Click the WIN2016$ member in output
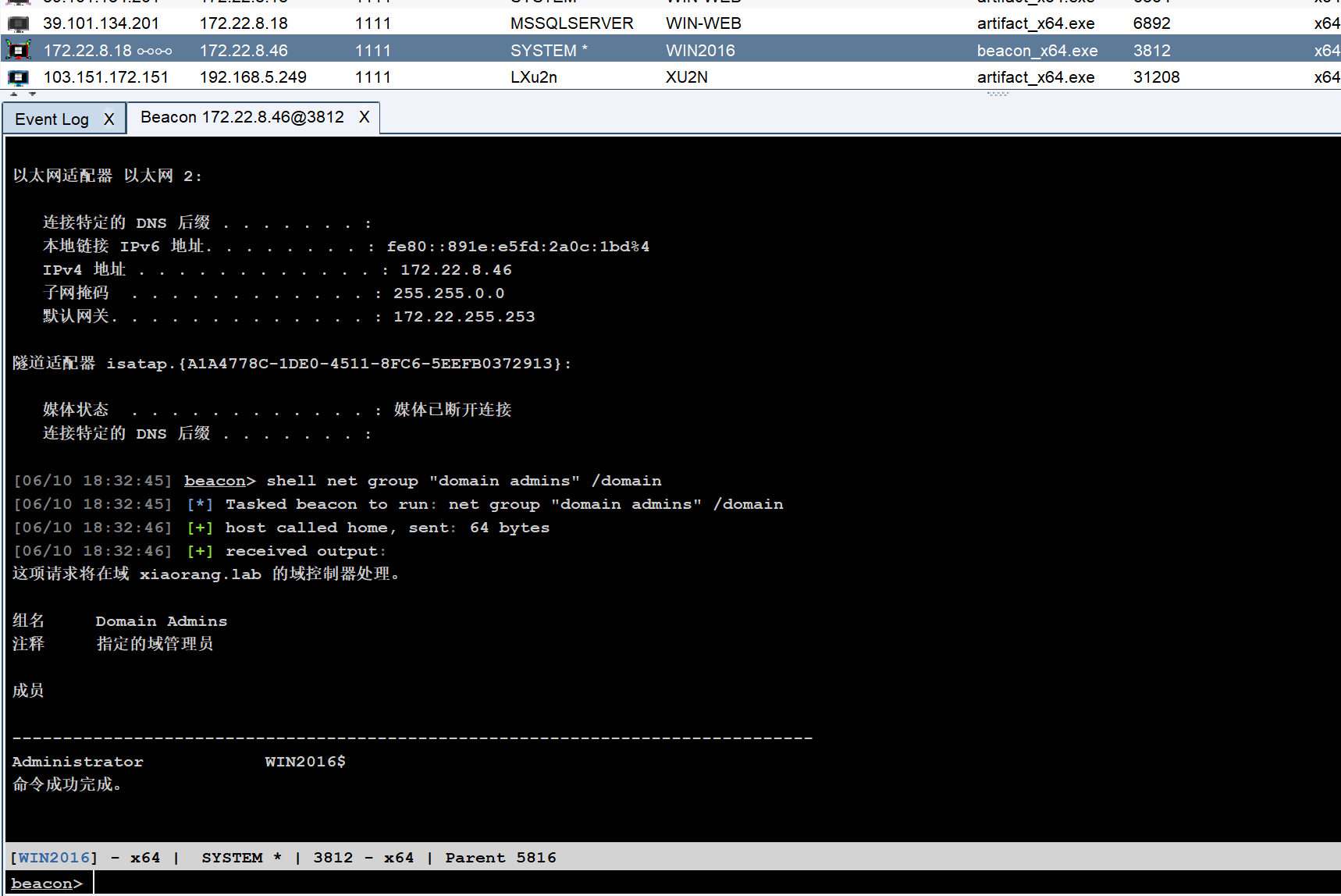 tap(305, 762)
